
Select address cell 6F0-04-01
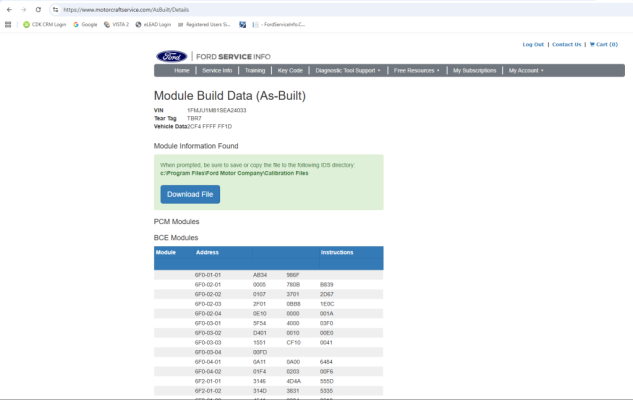[x=208, y=362]
